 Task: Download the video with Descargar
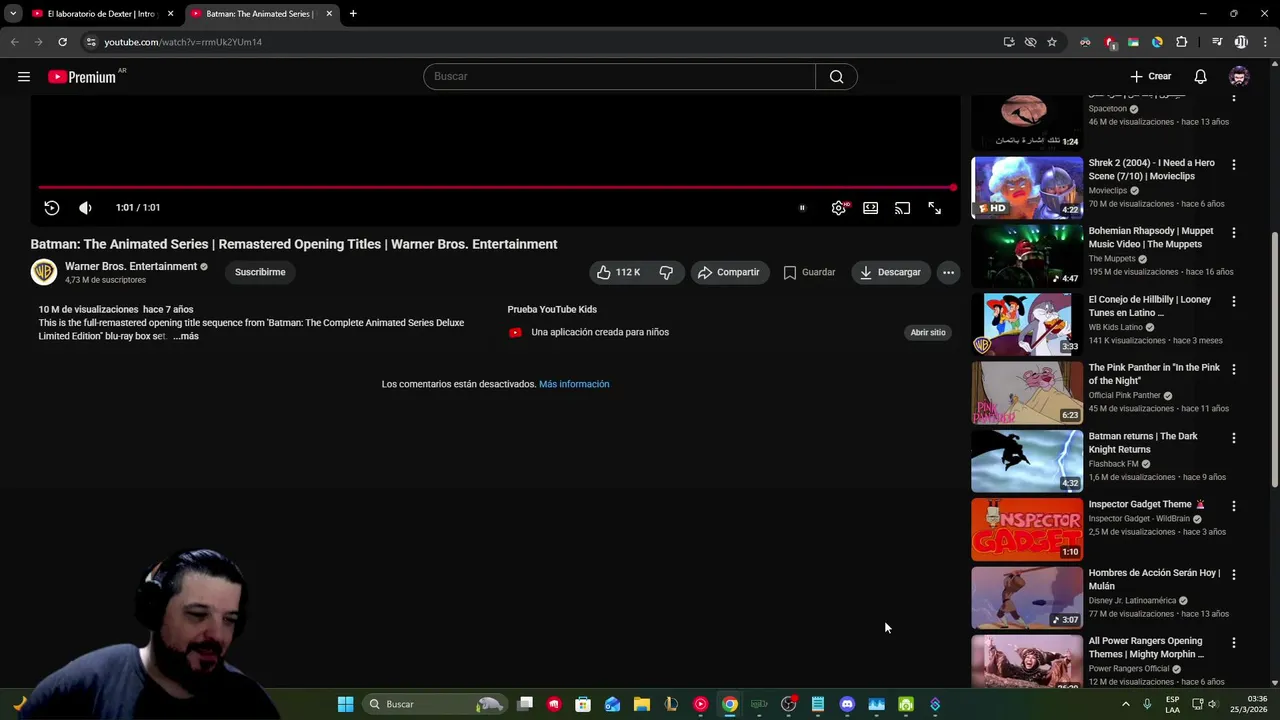point(890,272)
